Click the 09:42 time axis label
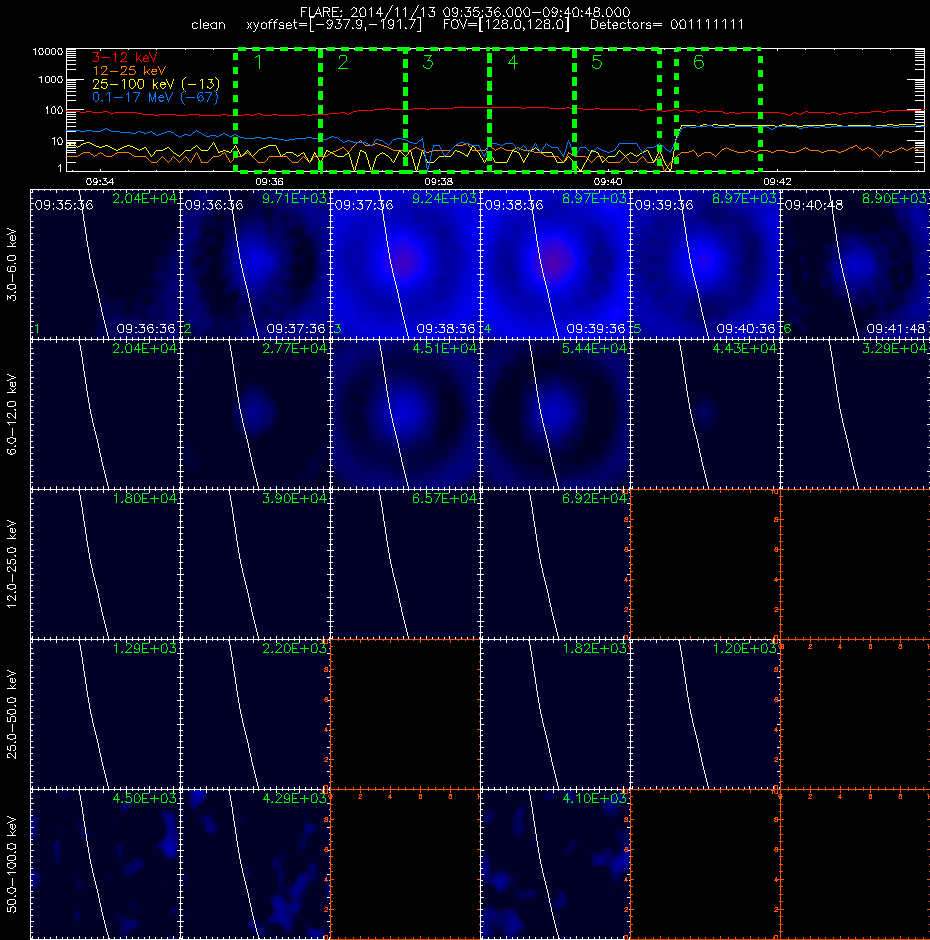The width and height of the screenshot is (930, 940). (777, 181)
